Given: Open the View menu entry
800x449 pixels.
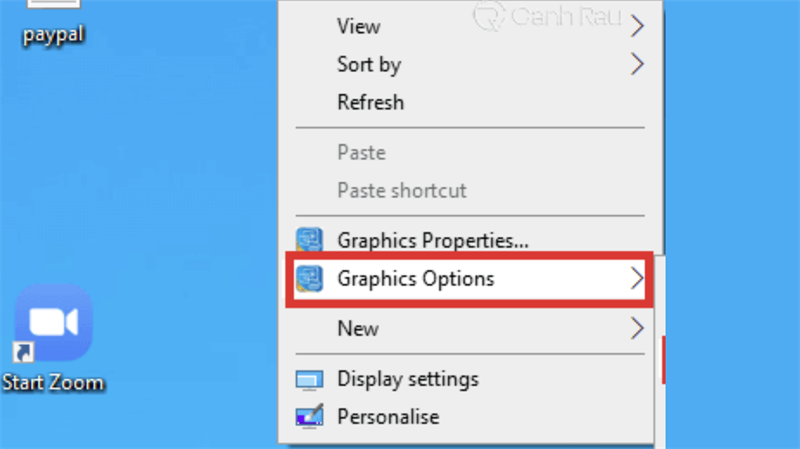Looking at the screenshot, I should (x=359, y=27).
